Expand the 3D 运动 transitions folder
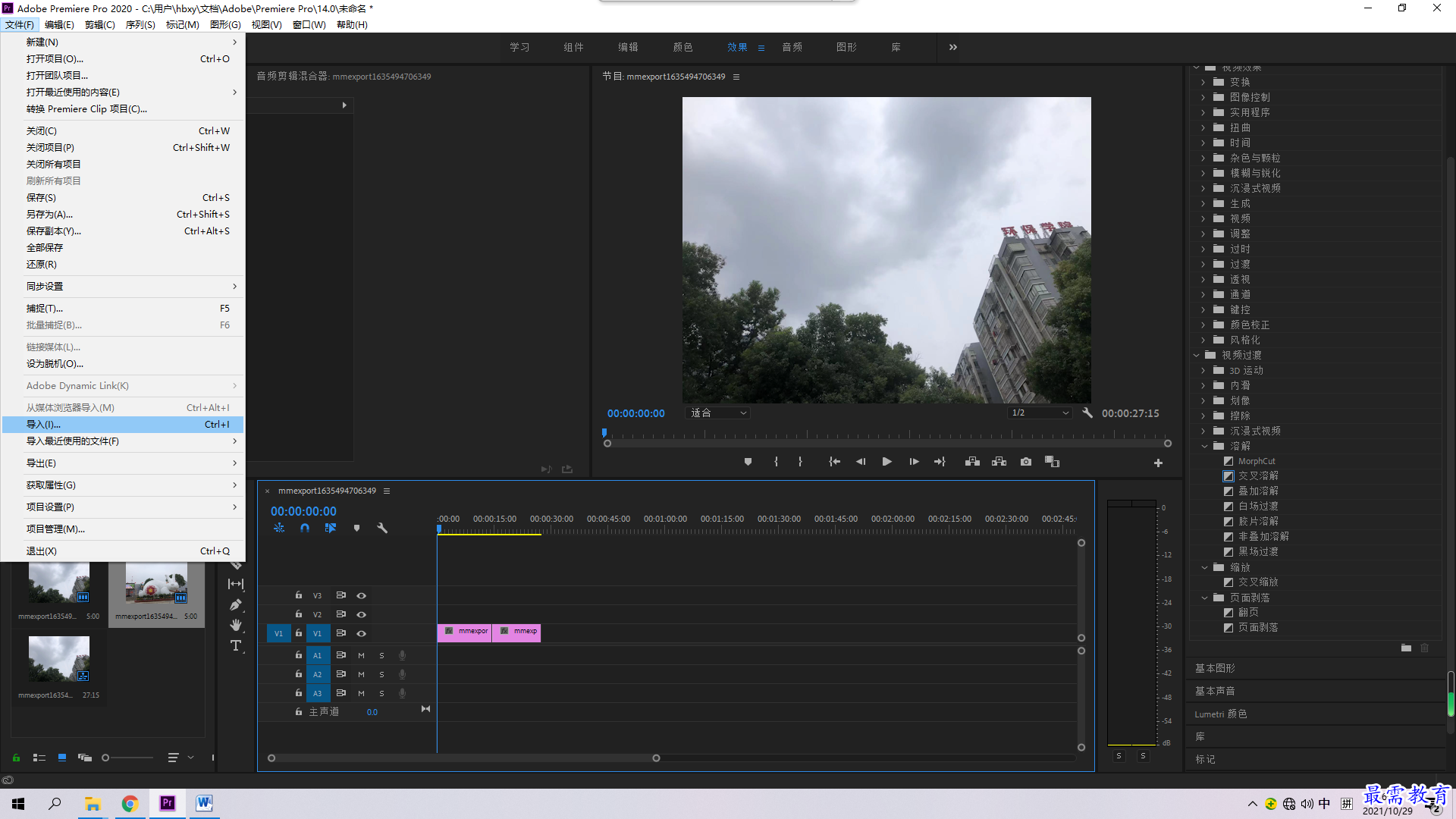 click(1203, 370)
